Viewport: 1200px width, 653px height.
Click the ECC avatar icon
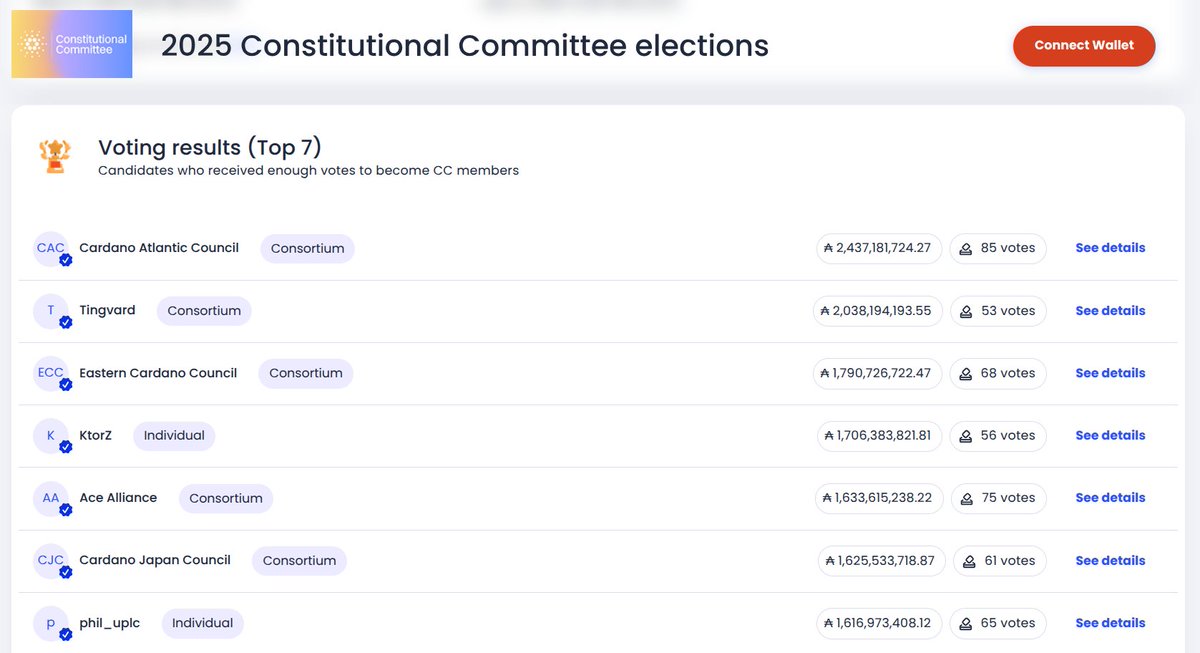[51, 373]
